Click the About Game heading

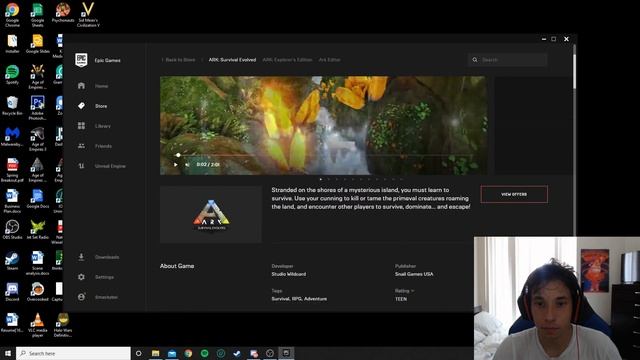pyautogui.click(x=177, y=266)
